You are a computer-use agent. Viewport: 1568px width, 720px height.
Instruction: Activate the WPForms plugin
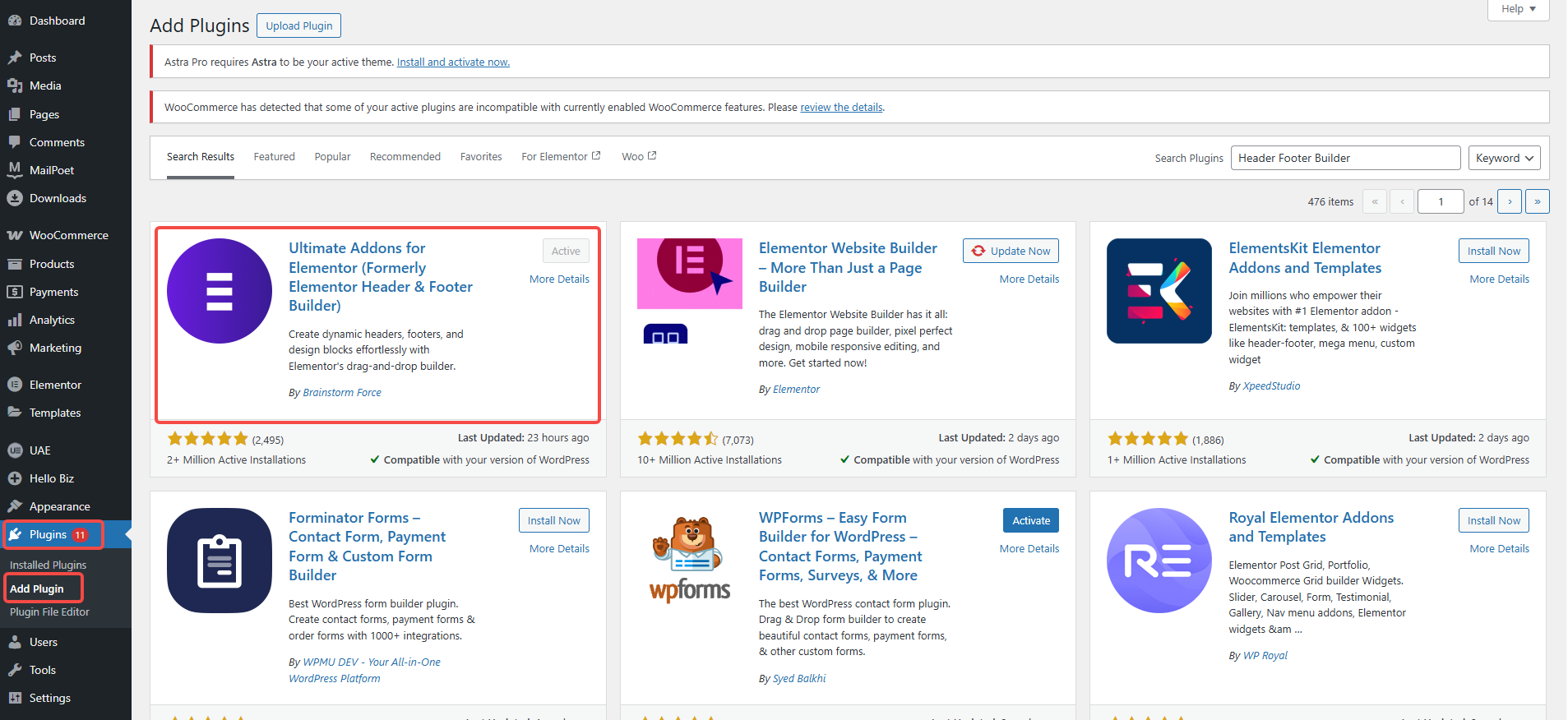point(1031,520)
